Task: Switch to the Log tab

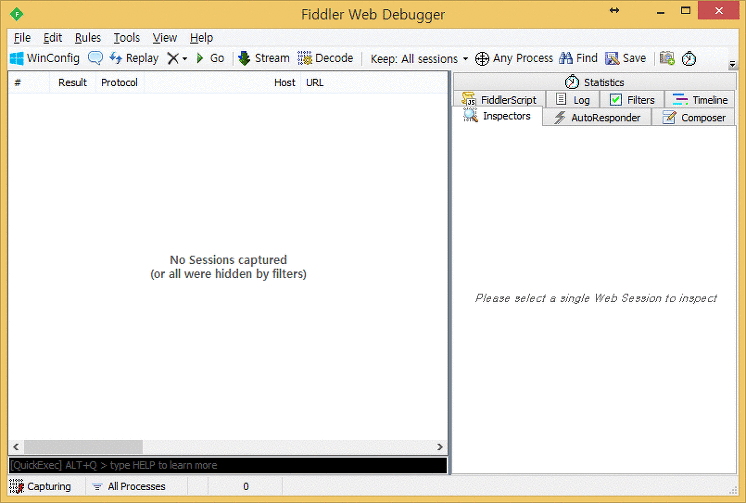Action: pyautogui.click(x=573, y=99)
